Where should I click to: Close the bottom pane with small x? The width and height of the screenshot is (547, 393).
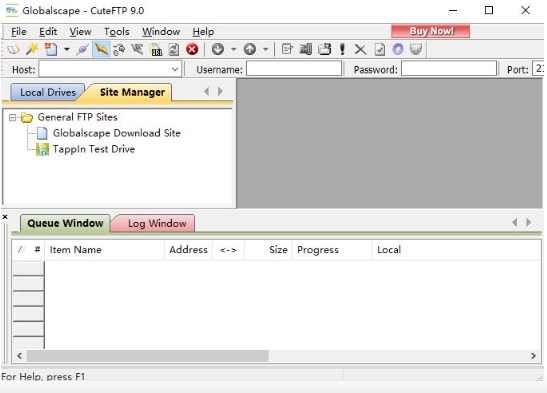(x=5, y=217)
